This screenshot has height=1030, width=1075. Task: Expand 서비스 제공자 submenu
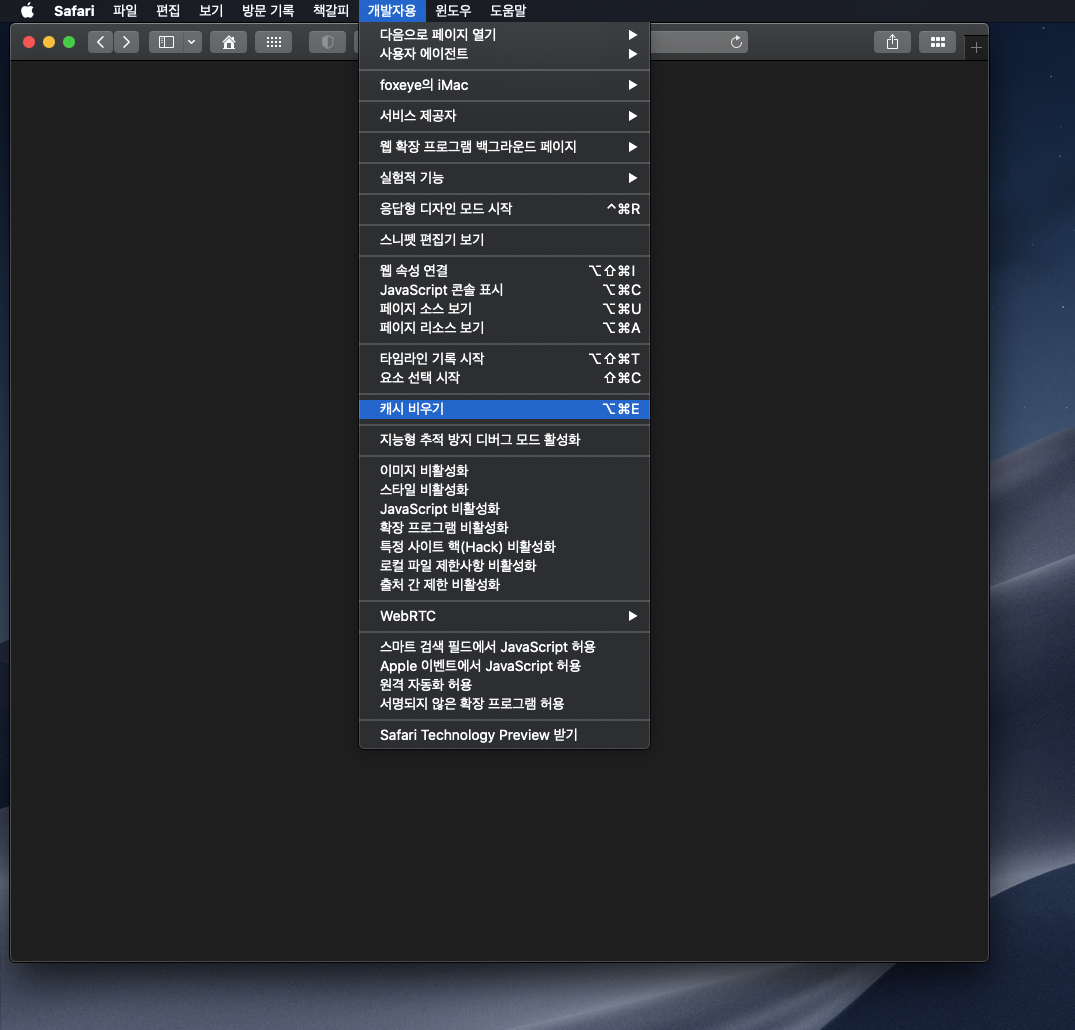pyautogui.click(x=505, y=116)
